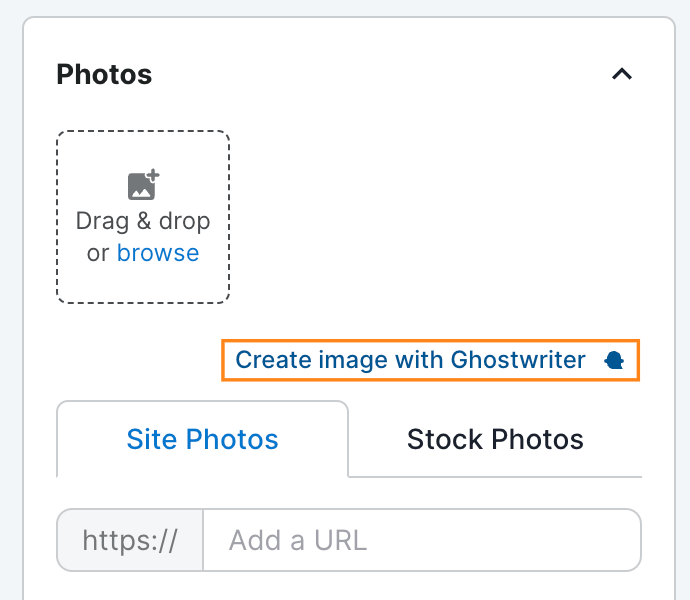Click the Photos section heading
Screen dimensions: 690x600
pos(104,75)
